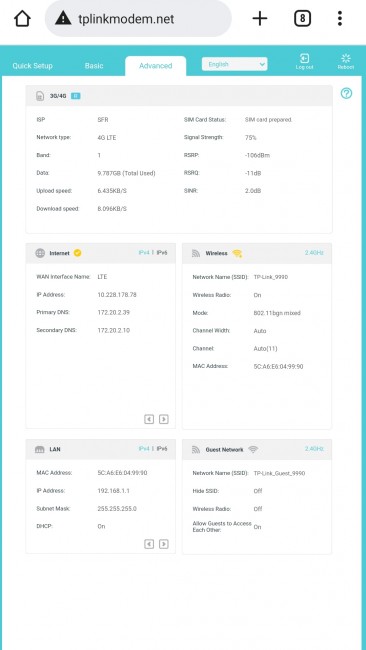Click the mode value 802.11bgn mixed
Viewport: 366px width, 650px height.
277,313
